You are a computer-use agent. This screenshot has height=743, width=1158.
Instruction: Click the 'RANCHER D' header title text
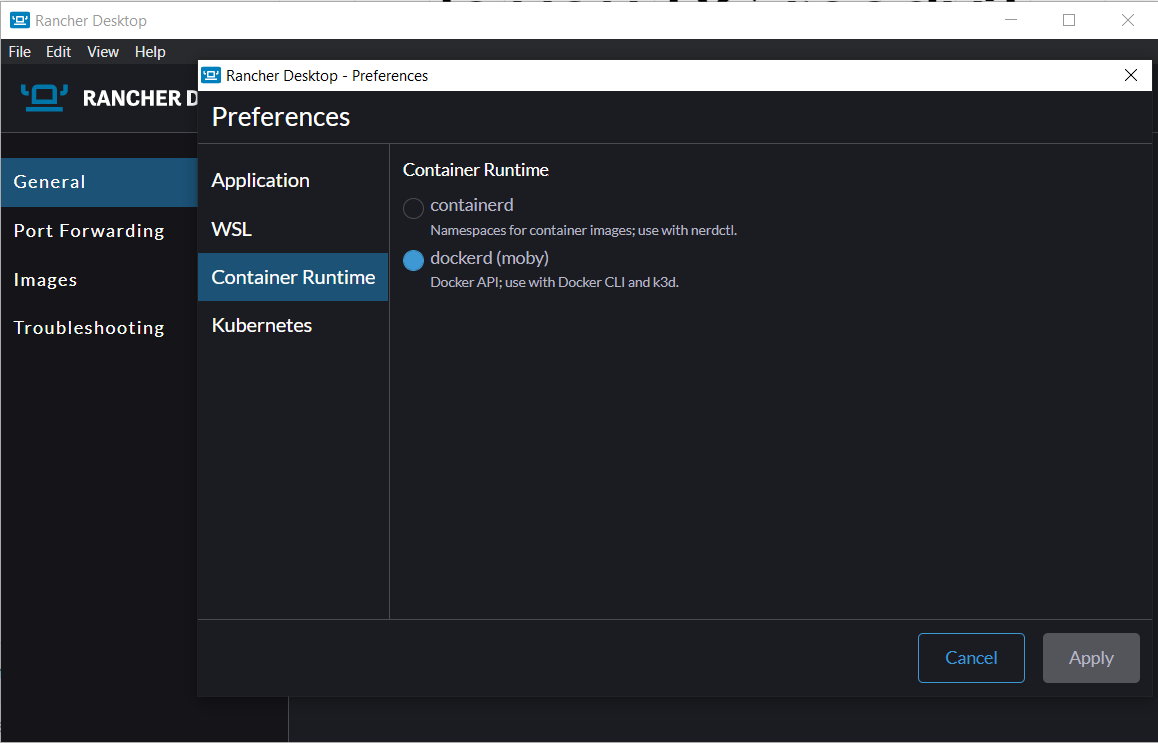[x=140, y=98]
